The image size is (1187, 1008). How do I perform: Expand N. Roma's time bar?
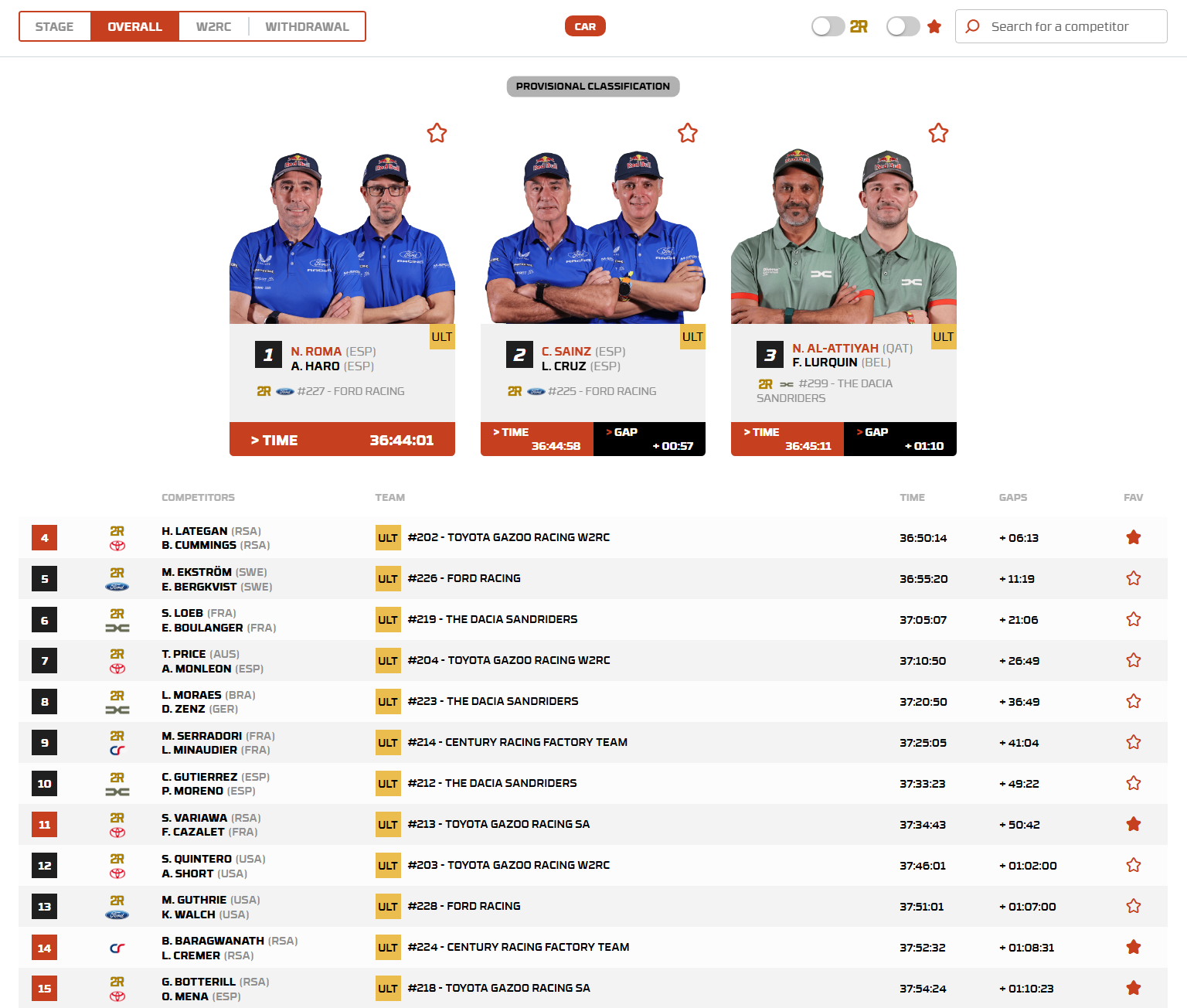coord(342,440)
